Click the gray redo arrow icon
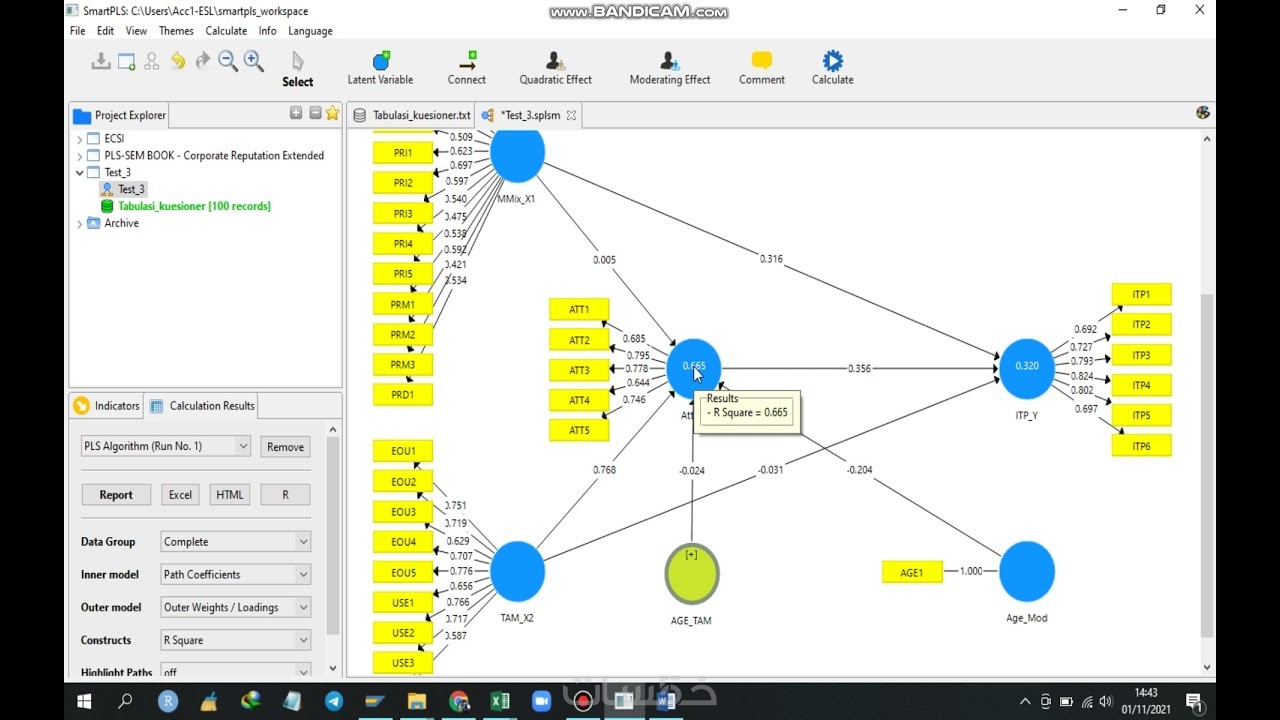This screenshot has height=720, width=1280. (x=202, y=61)
